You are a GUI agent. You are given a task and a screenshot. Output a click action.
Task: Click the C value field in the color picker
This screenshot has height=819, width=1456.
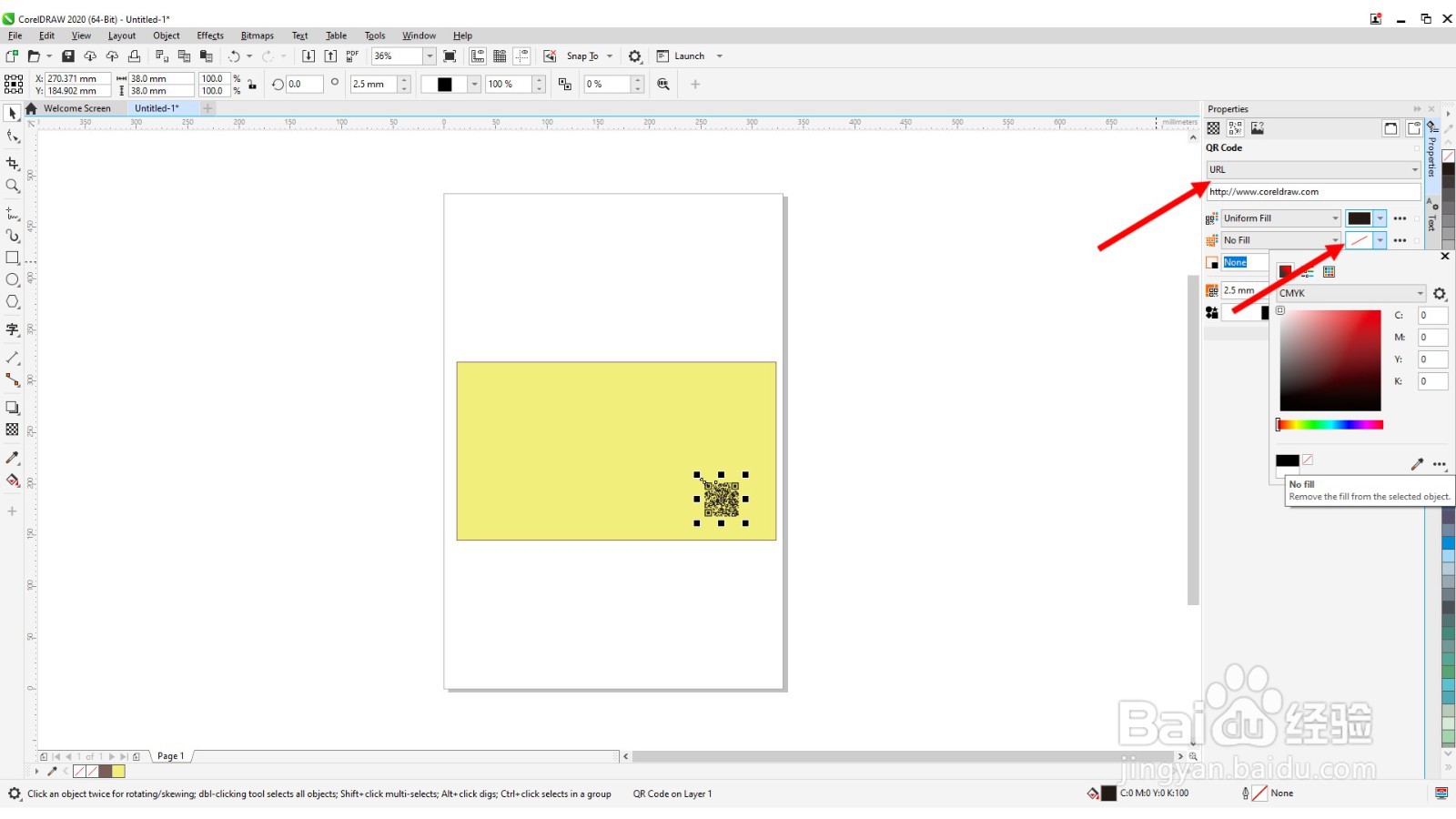click(x=1432, y=316)
